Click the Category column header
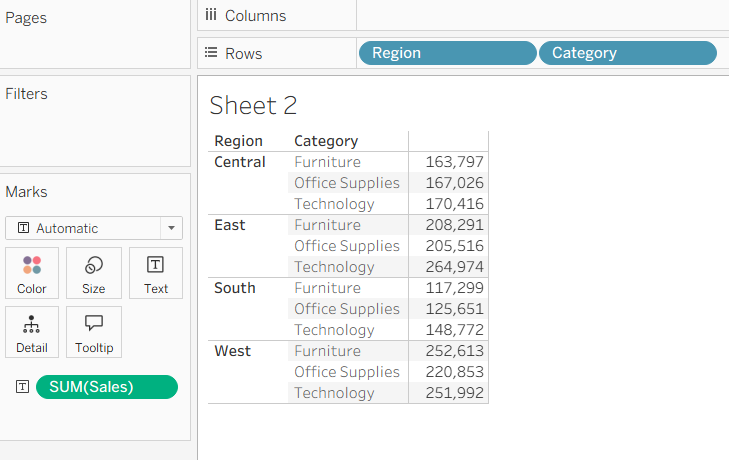729x460 pixels. click(326, 141)
